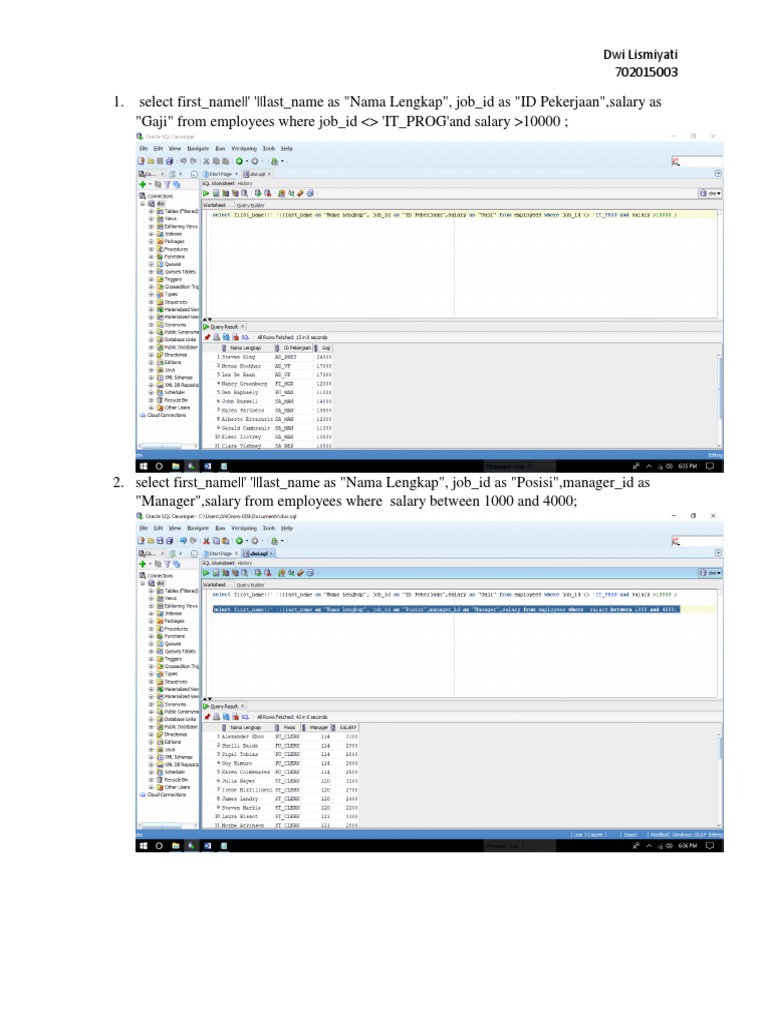The image size is (768, 1024).
Task: Click Windows Start button in upper screenshot taskbar
Action: (x=141, y=466)
